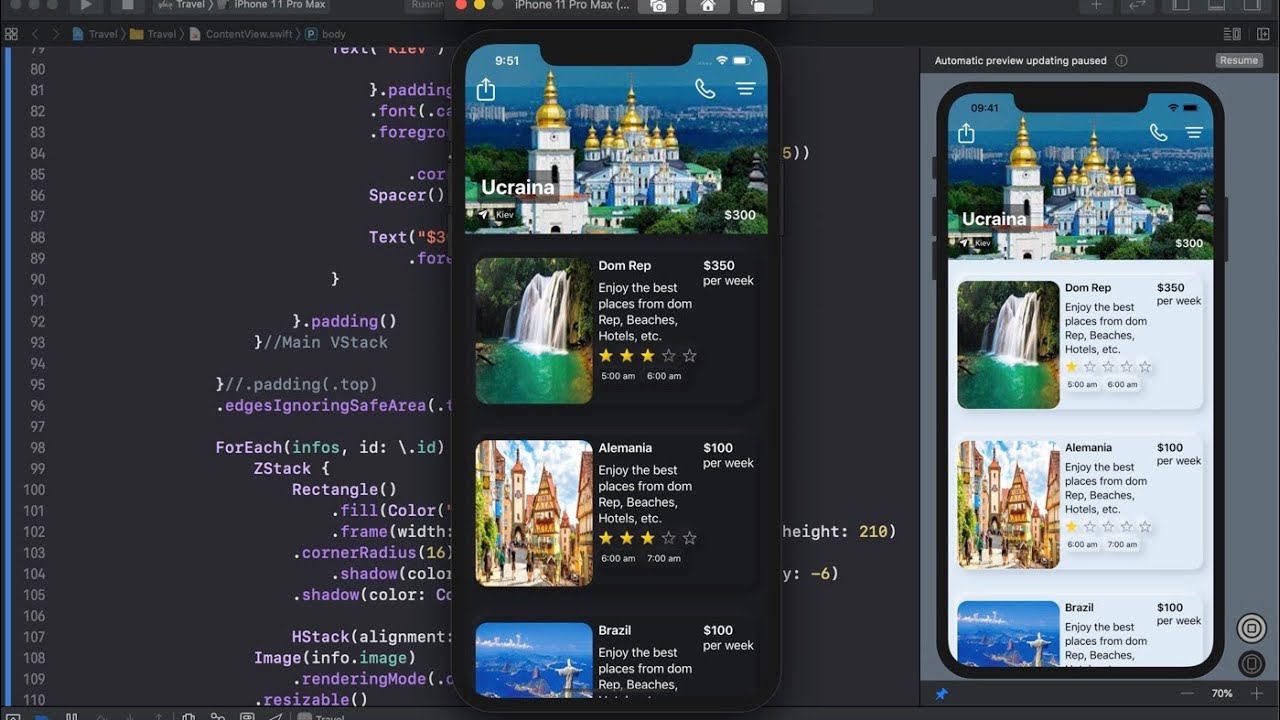The image size is (1280, 720).
Task: Open the Travel scheme selector in toolbar
Action: pos(181,5)
